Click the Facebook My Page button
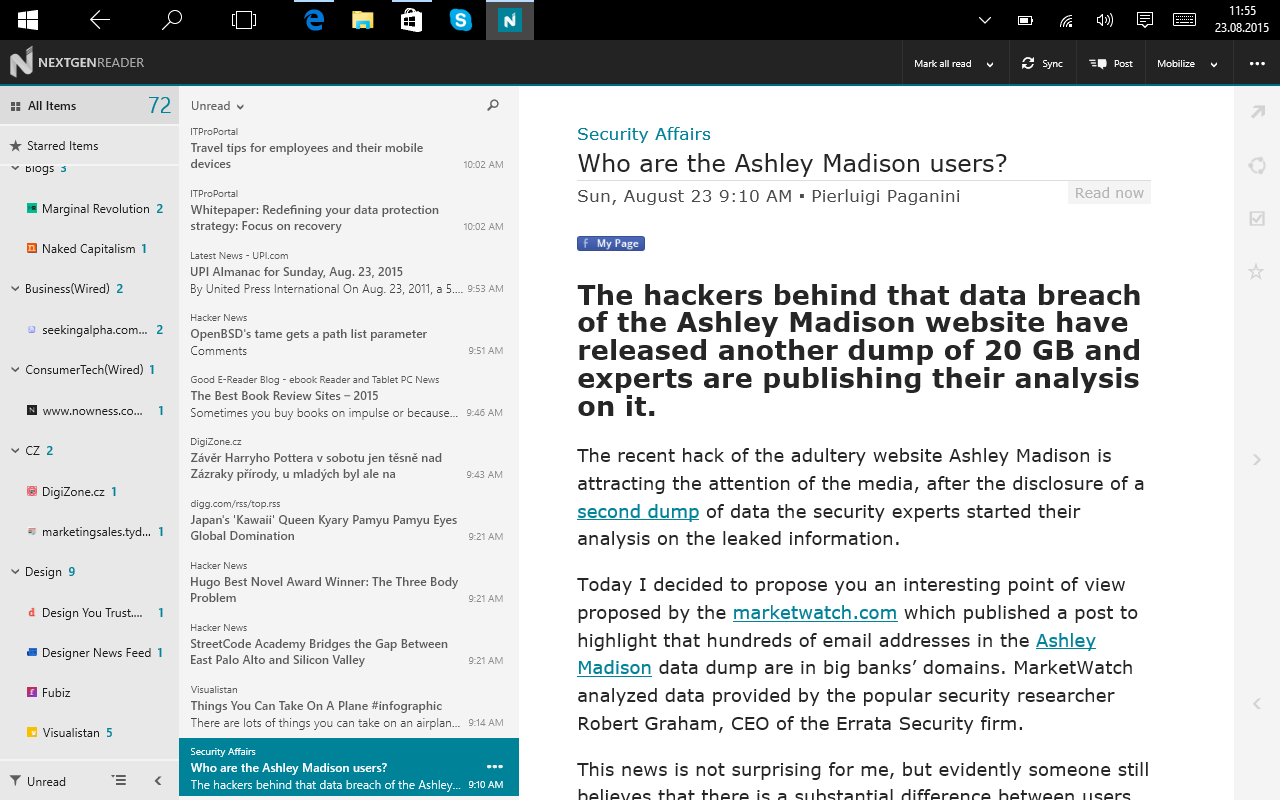The image size is (1280, 800). coord(611,243)
